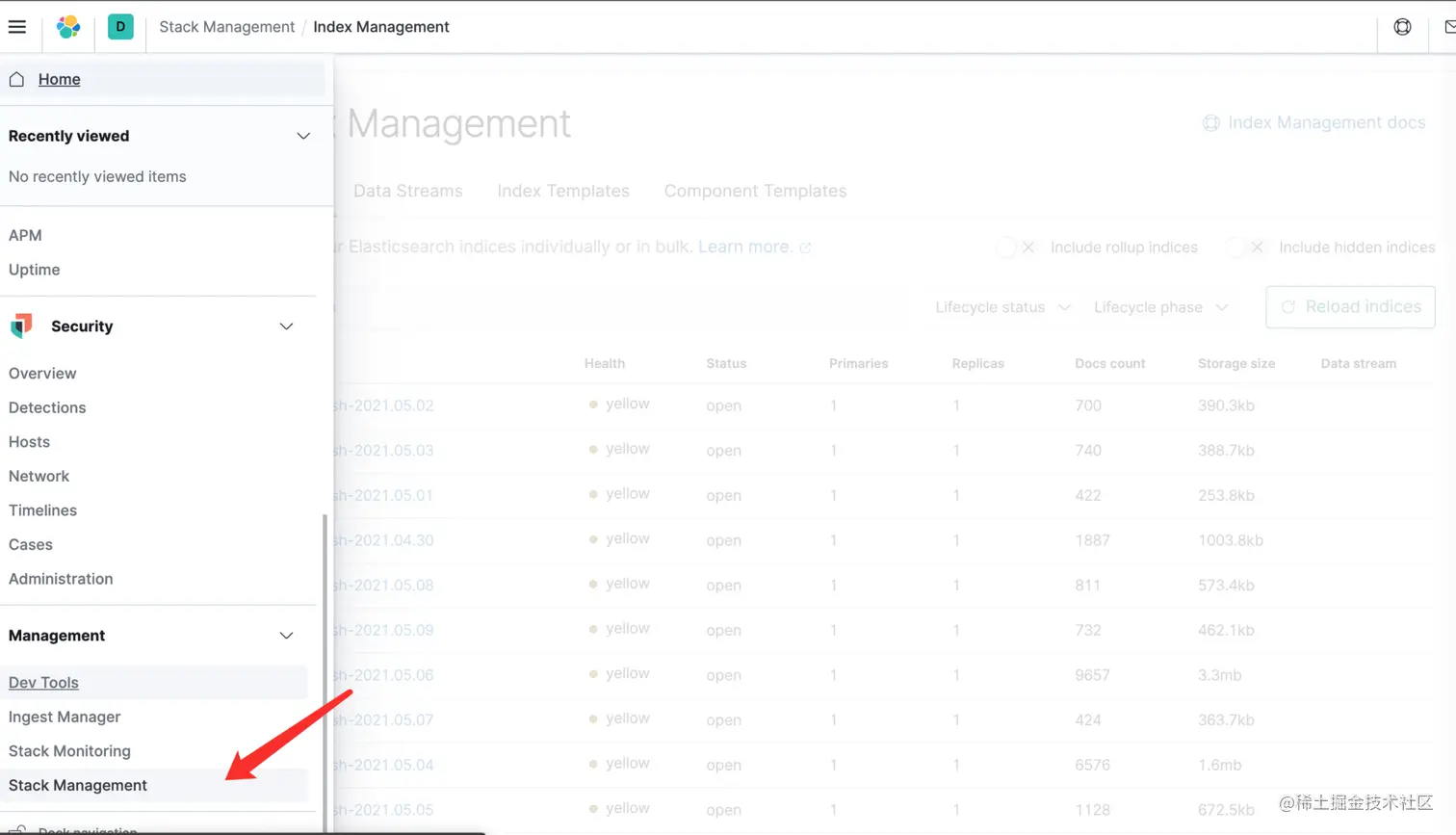
Task: Click the Index Management breadcrumb
Action: [x=381, y=27]
